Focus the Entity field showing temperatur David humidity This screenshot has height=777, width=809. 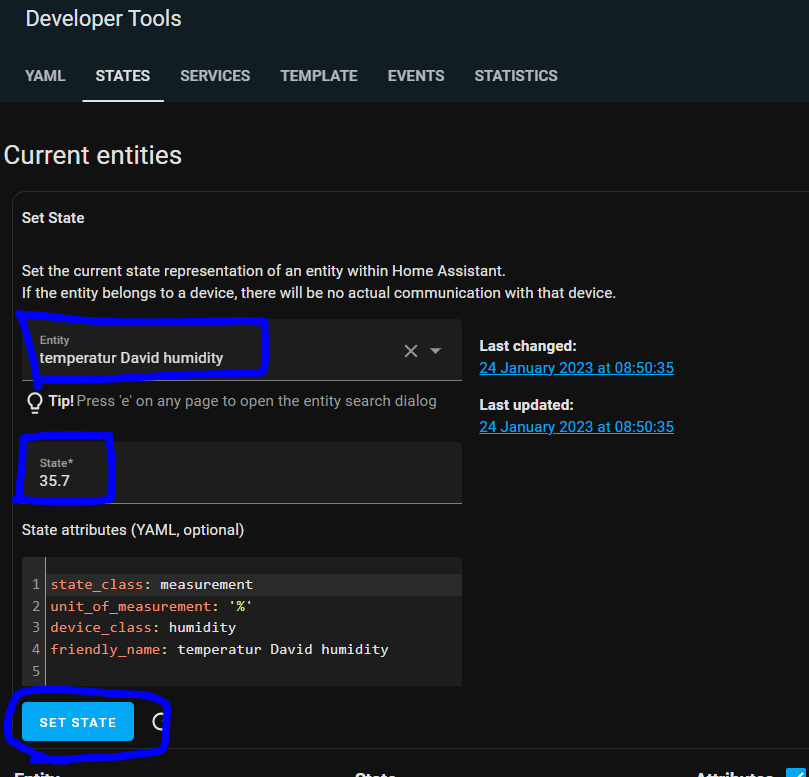click(200, 357)
